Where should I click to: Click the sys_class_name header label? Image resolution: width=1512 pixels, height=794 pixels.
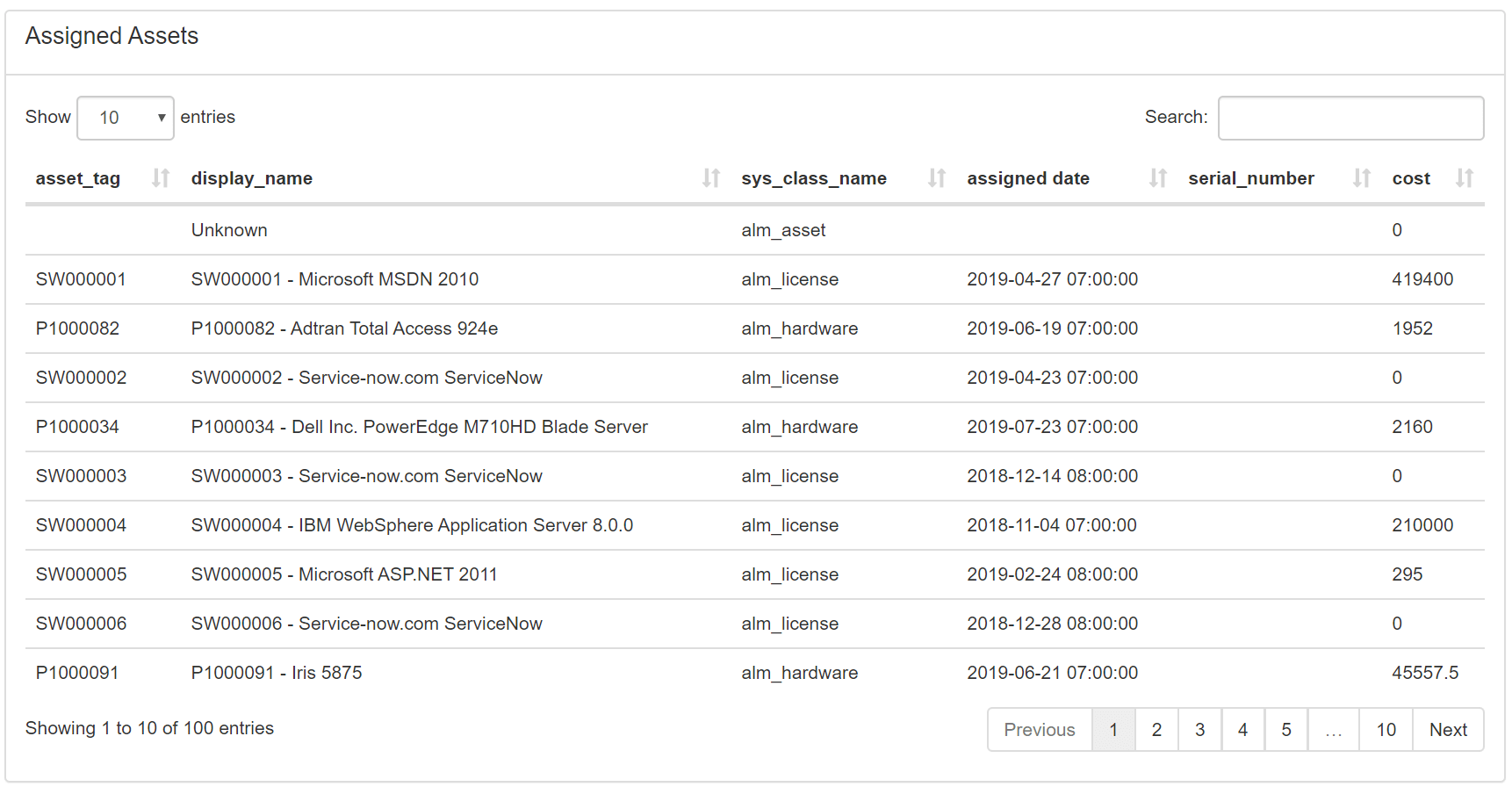(814, 178)
